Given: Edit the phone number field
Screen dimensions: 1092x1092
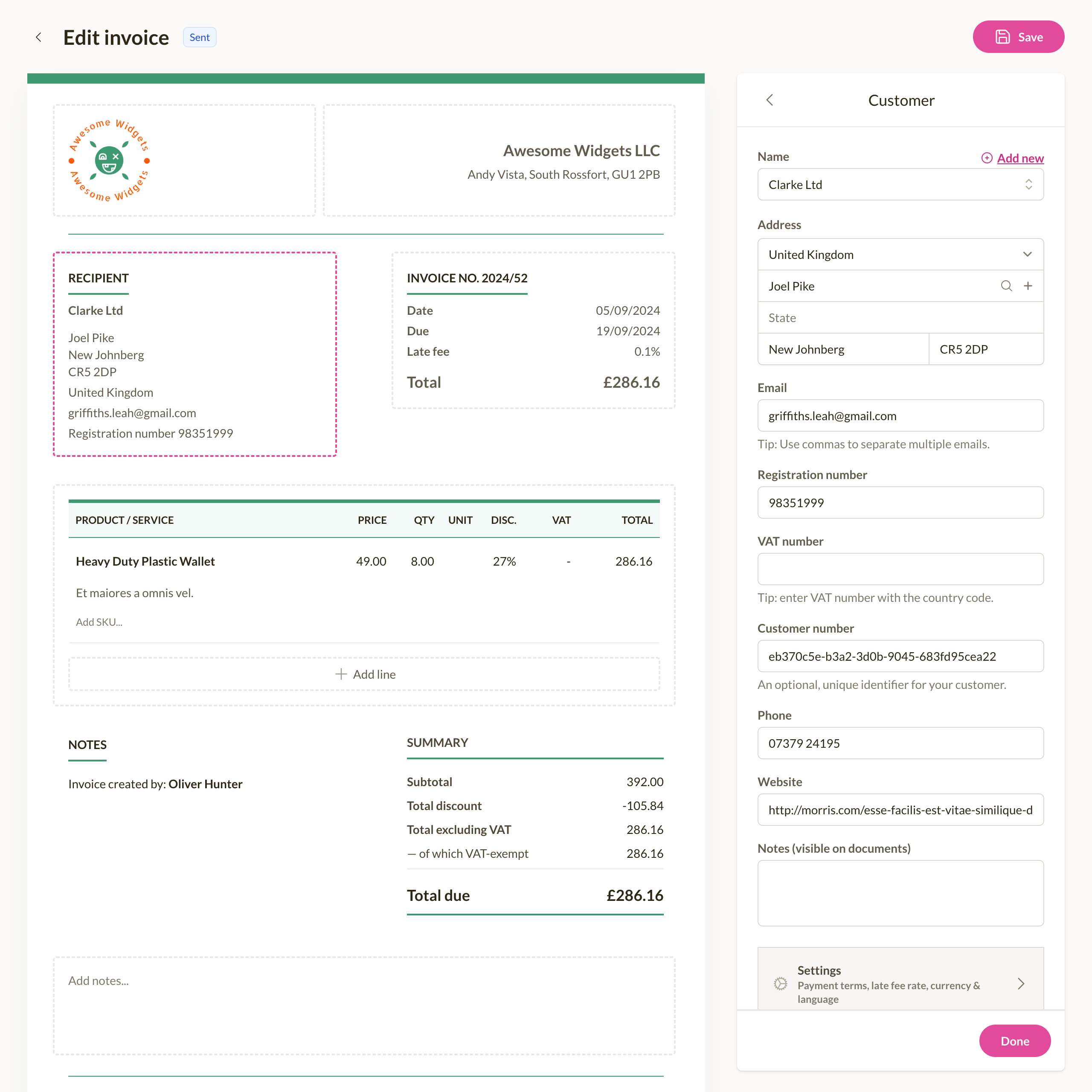Looking at the screenshot, I should point(900,743).
